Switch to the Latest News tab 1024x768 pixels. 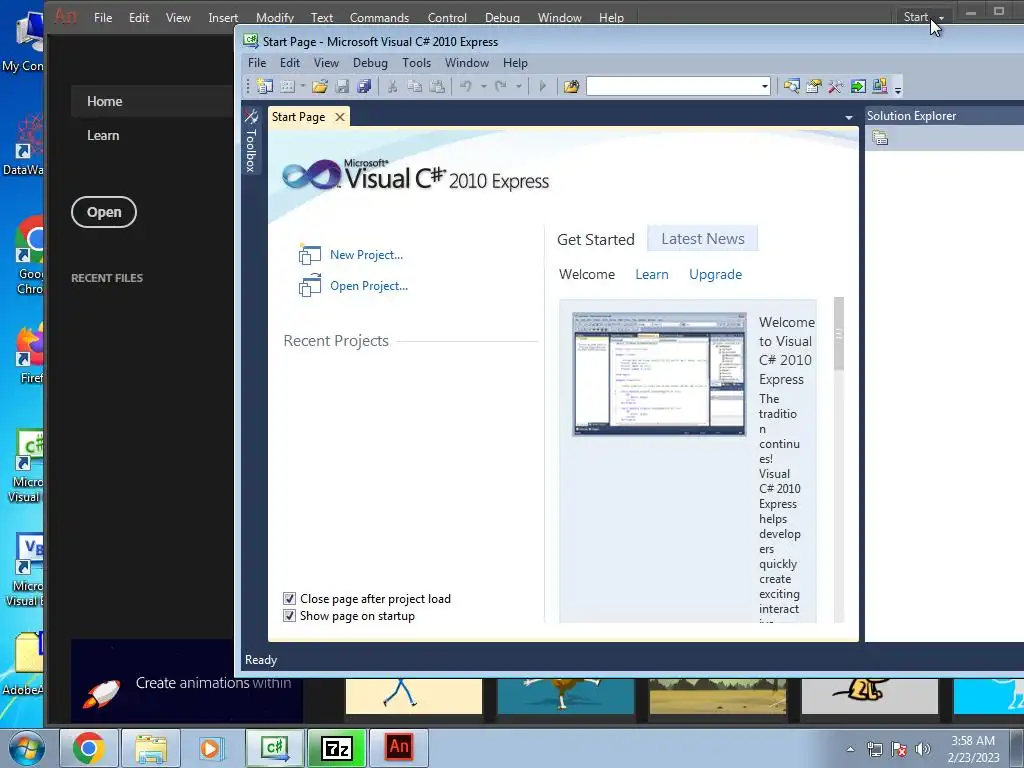tap(703, 239)
